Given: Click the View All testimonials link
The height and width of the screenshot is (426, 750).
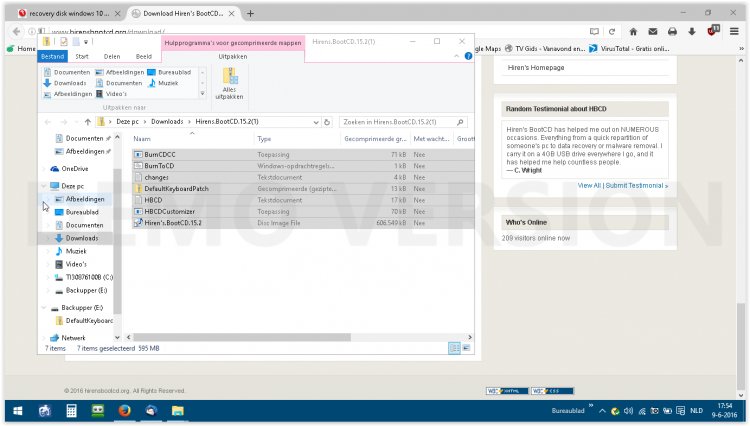Looking at the screenshot, I should click(589, 185).
